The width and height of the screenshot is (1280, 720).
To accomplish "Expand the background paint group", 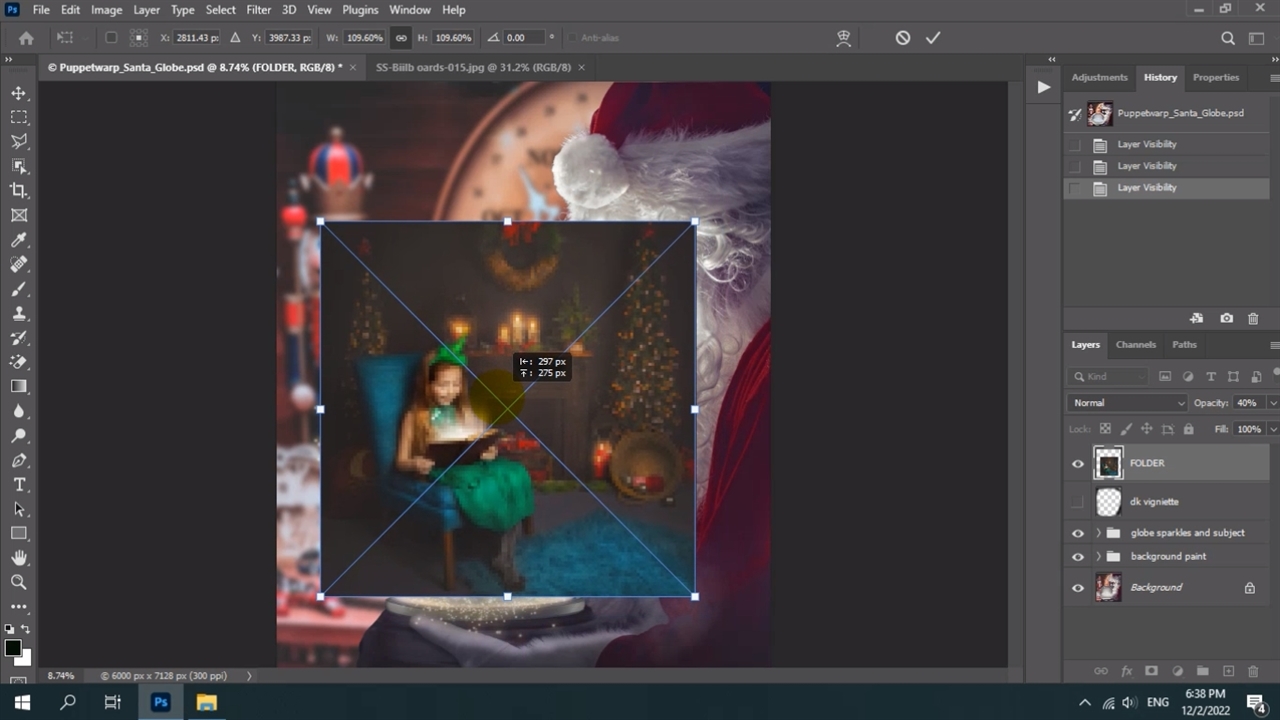I will [x=1098, y=557].
